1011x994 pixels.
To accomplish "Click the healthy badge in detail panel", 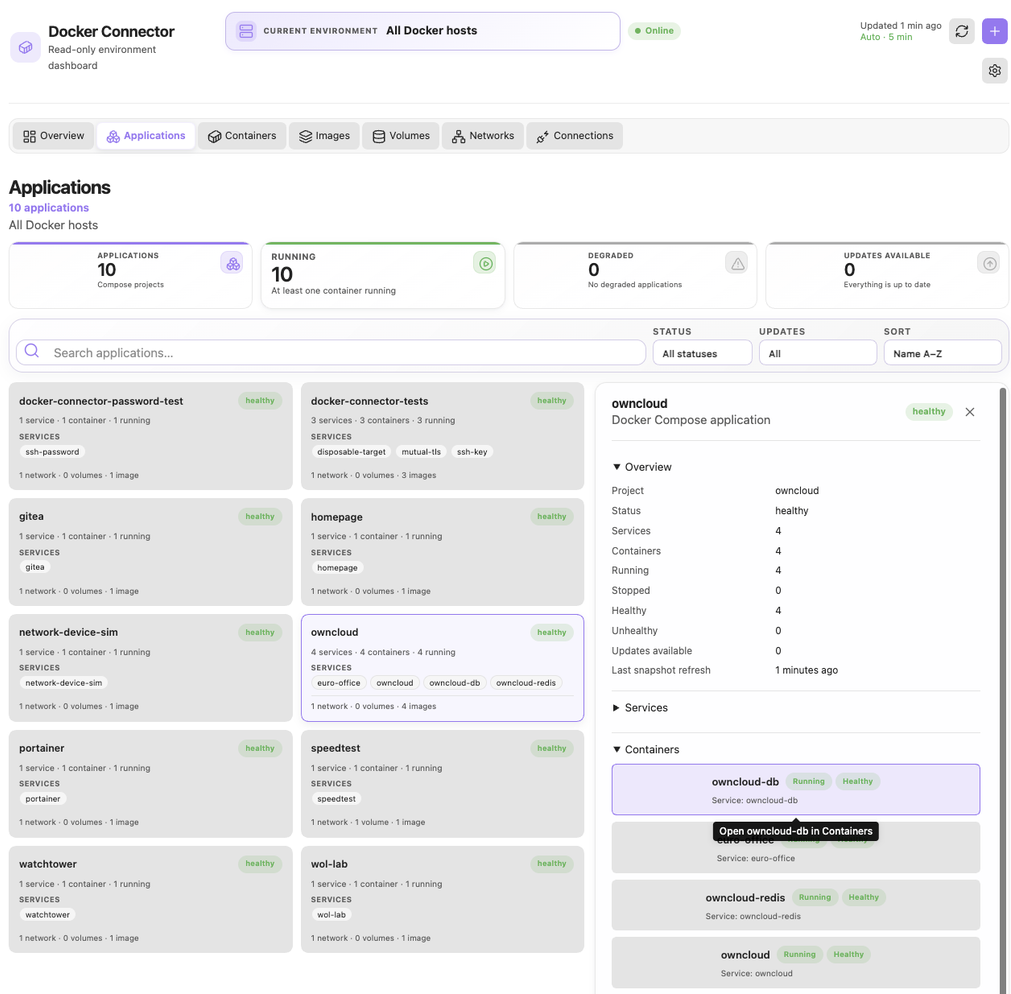I will click(x=928, y=411).
